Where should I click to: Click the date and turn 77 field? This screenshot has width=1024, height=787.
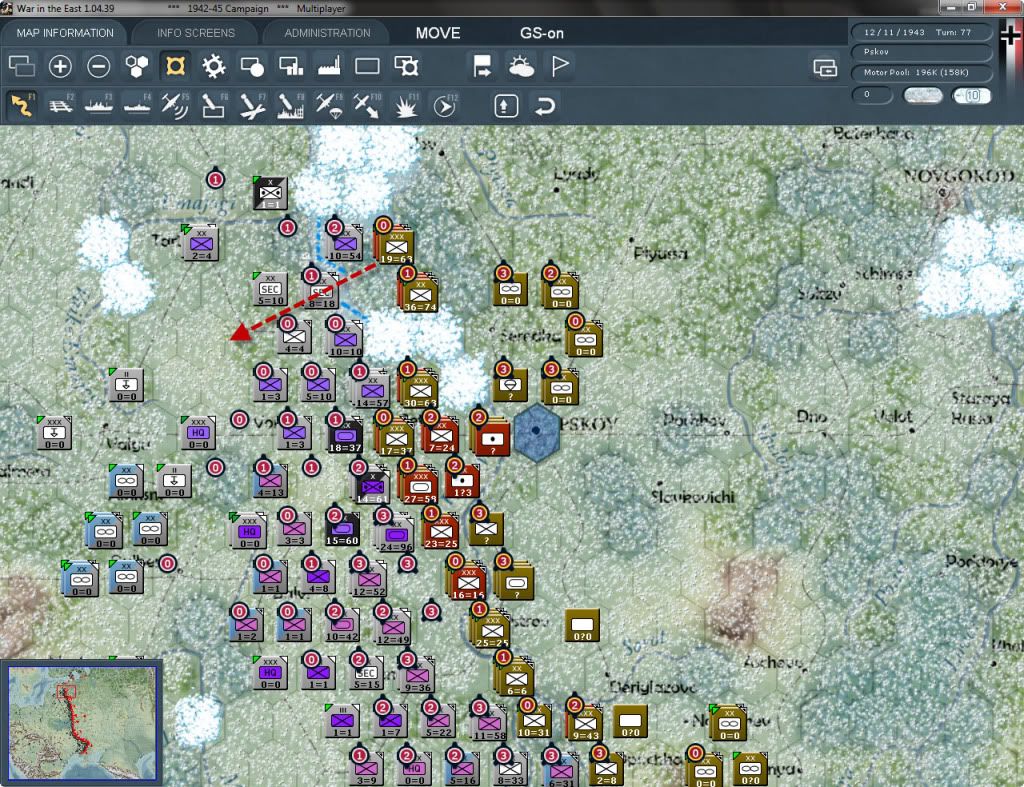click(921, 32)
